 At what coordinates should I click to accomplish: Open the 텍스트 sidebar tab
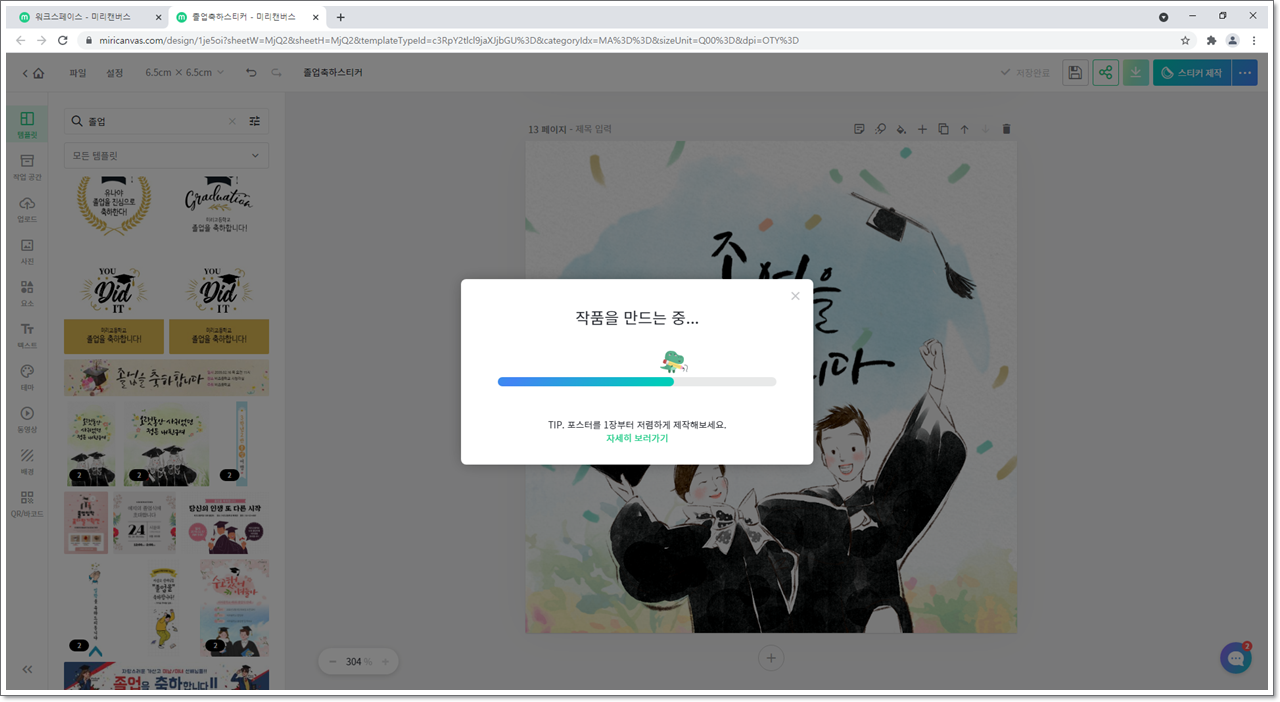click(27, 335)
